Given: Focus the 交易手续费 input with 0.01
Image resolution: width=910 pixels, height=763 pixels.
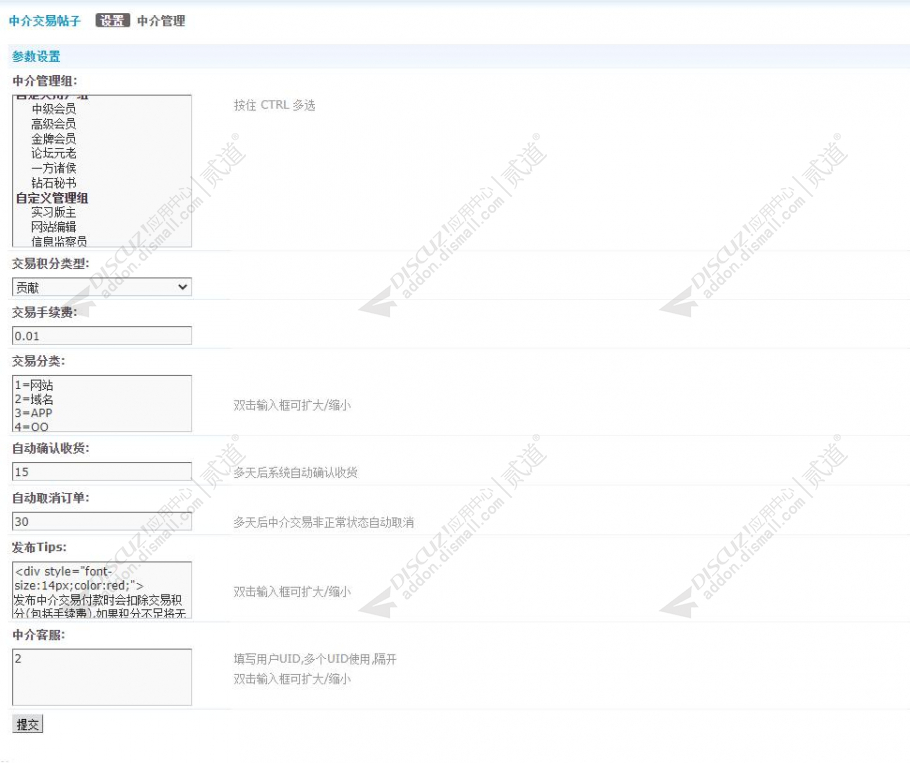Looking at the screenshot, I should click(x=102, y=335).
